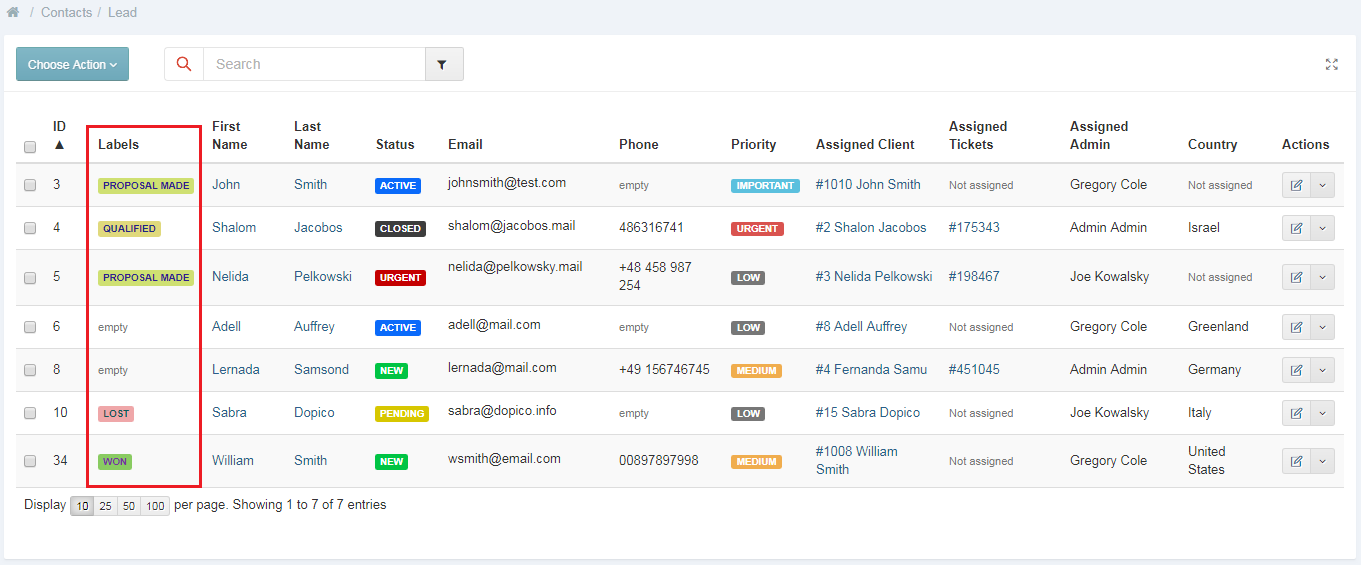Select the checkbox for lead ID 10
1361x565 pixels.
[x=30, y=413]
